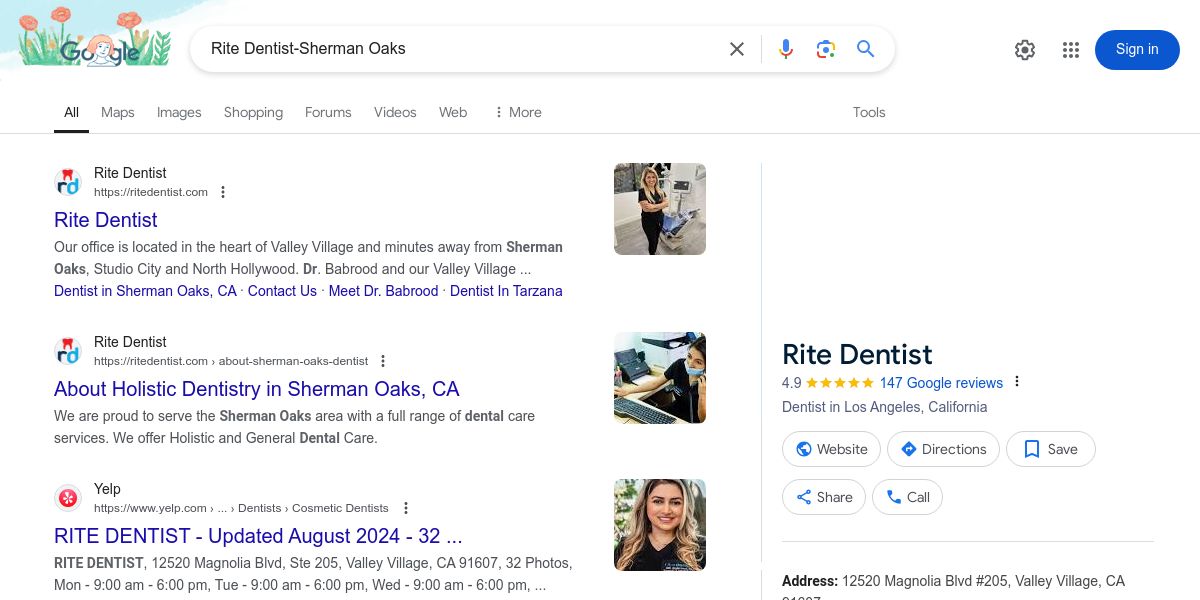This screenshot has height=600, width=1200.
Task: Click the Sign in button
Action: click(1137, 49)
